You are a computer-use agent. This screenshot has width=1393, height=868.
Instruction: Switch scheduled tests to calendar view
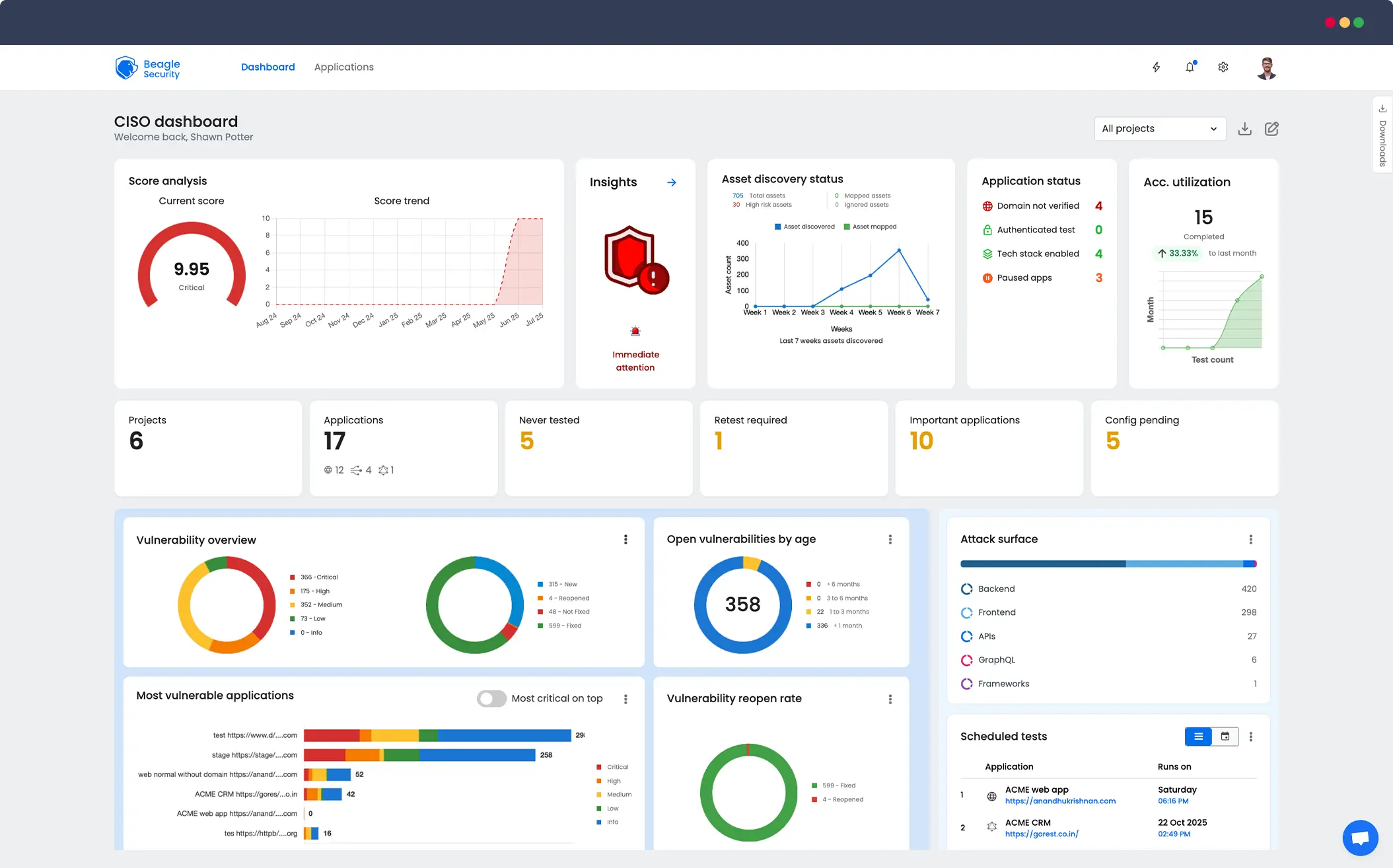[1225, 737]
